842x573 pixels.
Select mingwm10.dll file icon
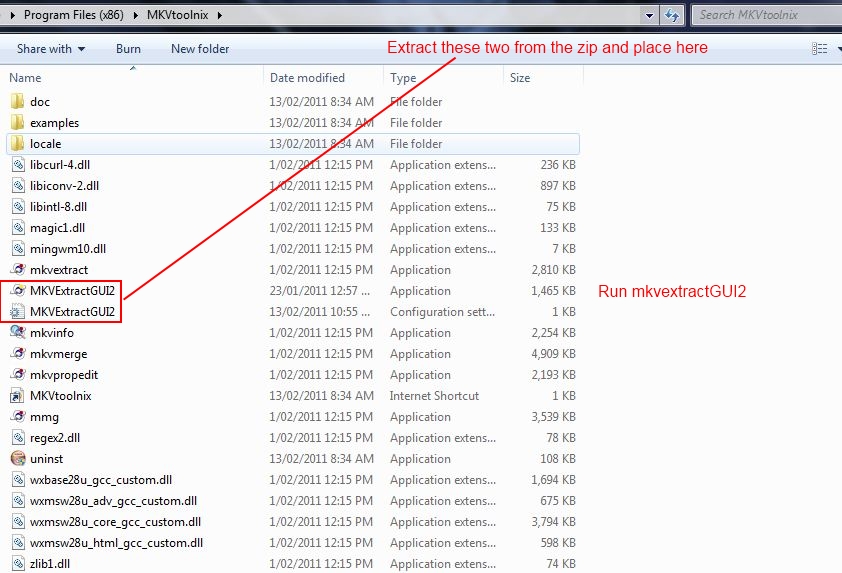[x=18, y=249]
